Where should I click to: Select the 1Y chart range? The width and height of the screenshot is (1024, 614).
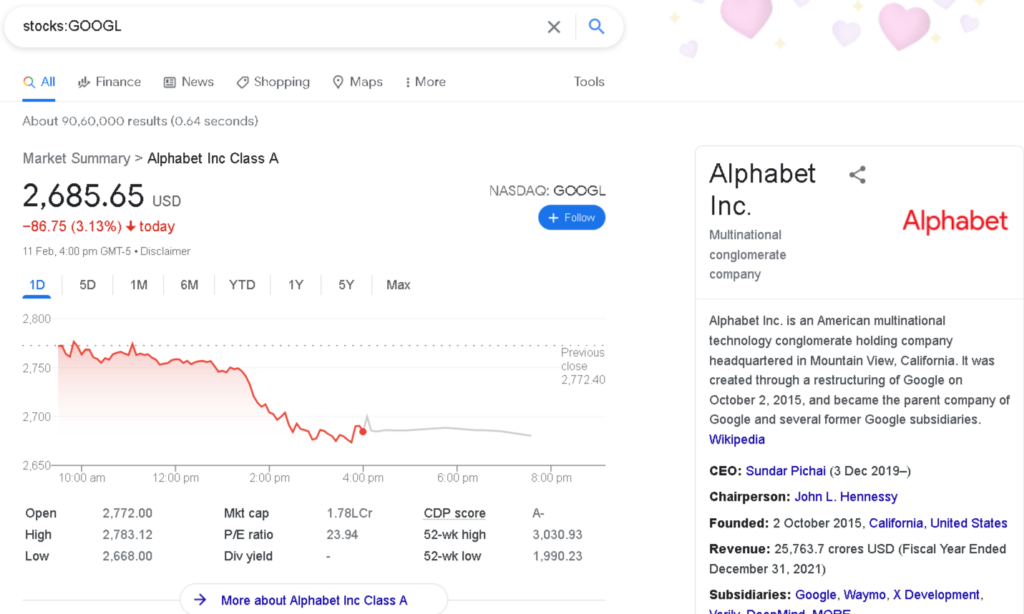(x=295, y=285)
